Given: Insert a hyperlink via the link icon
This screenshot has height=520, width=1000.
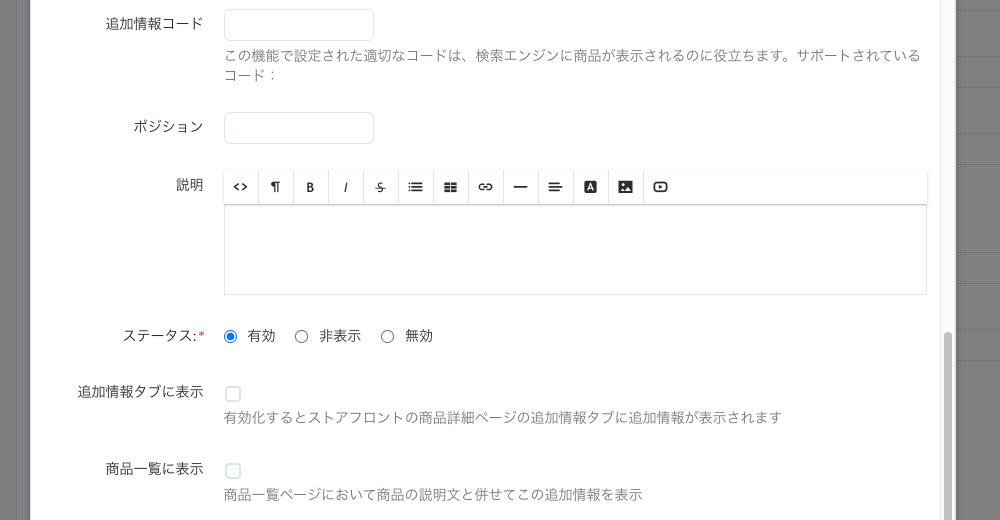Looking at the screenshot, I should tap(485, 187).
